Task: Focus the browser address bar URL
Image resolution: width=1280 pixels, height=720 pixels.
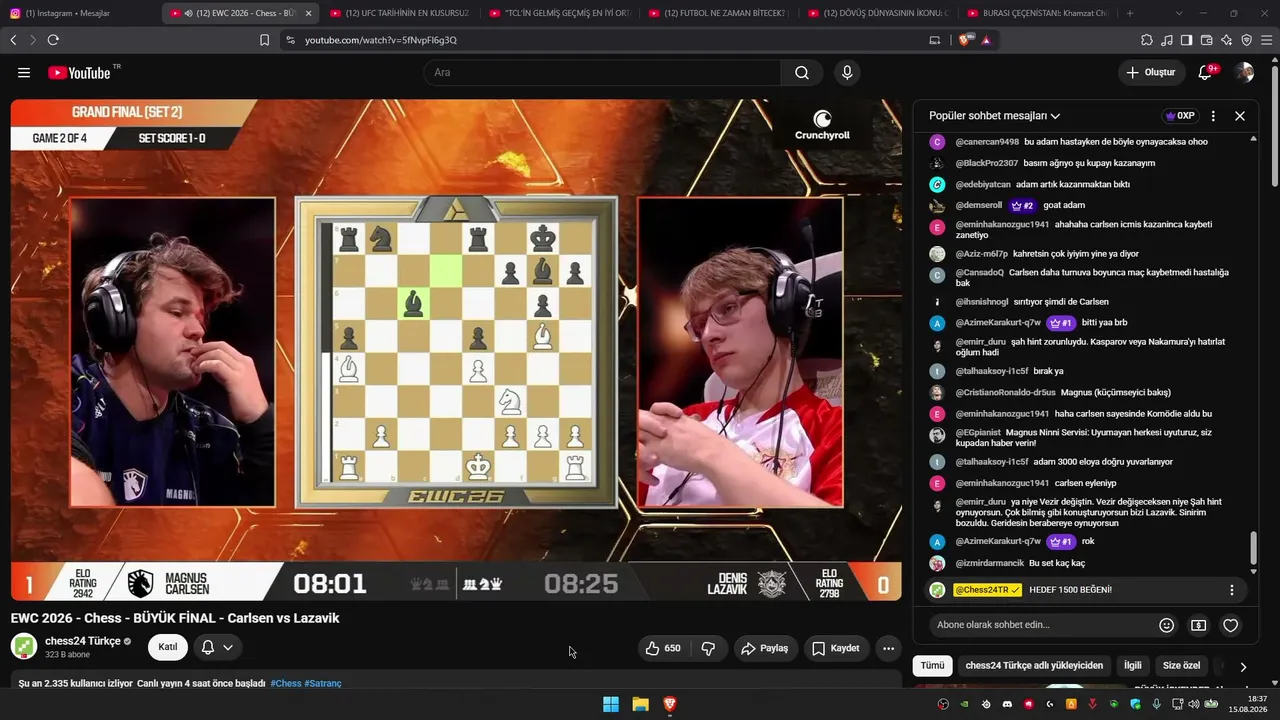Action: click(x=381, y=40)
